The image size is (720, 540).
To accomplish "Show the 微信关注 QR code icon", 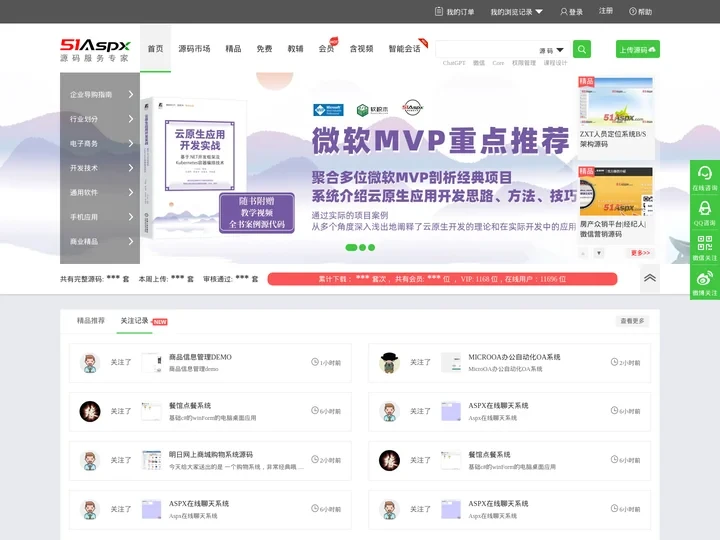I will coord(704,243).
